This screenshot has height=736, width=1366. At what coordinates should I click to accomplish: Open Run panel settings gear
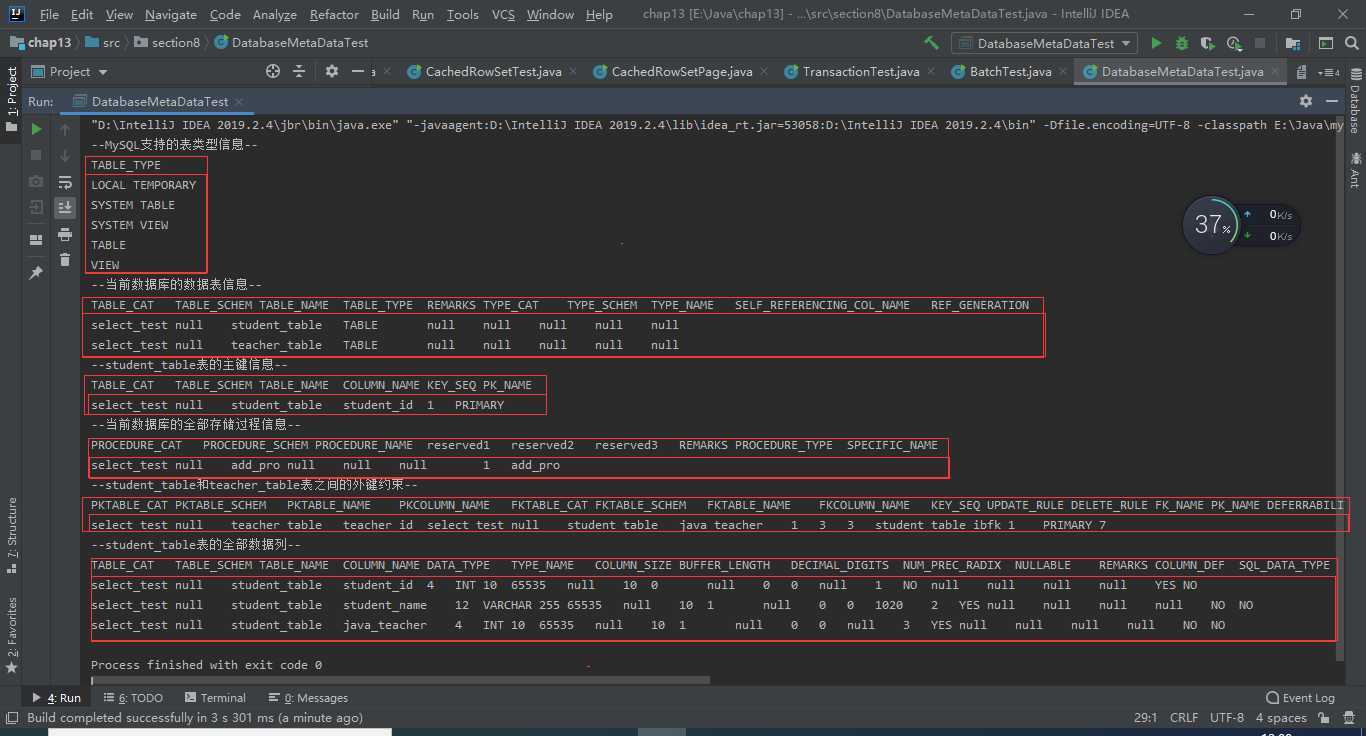[1305, 101]
